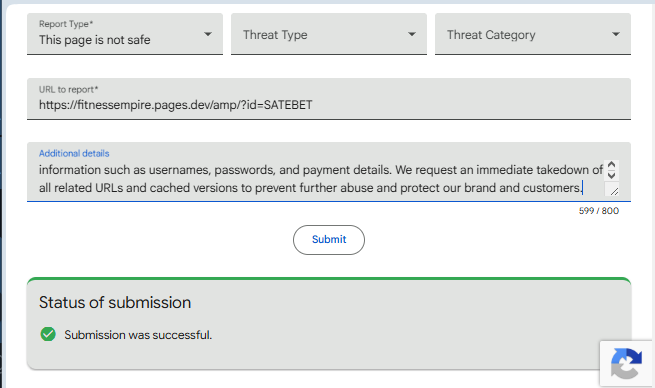Click the textarea resize handle icon
This screenshot has width=655, height=388.
[614, 191]
